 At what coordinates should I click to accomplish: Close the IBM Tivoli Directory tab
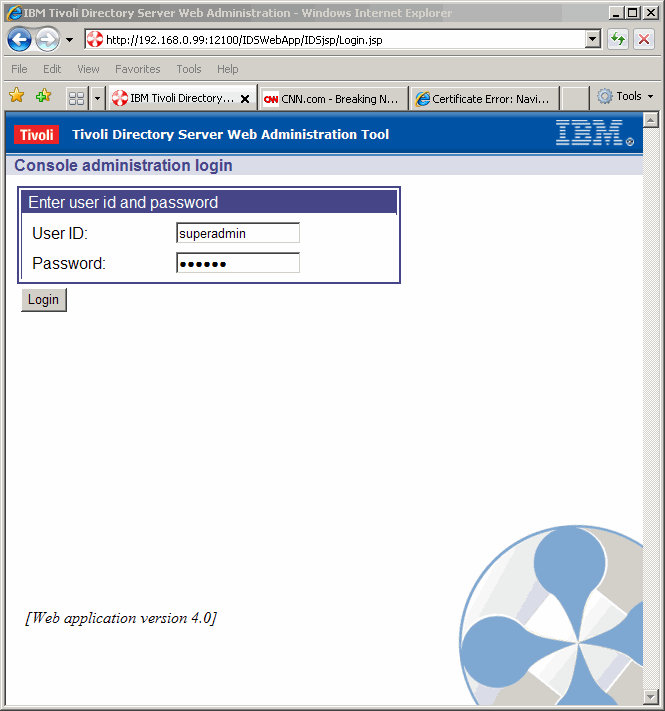click(x=245, y=99)
